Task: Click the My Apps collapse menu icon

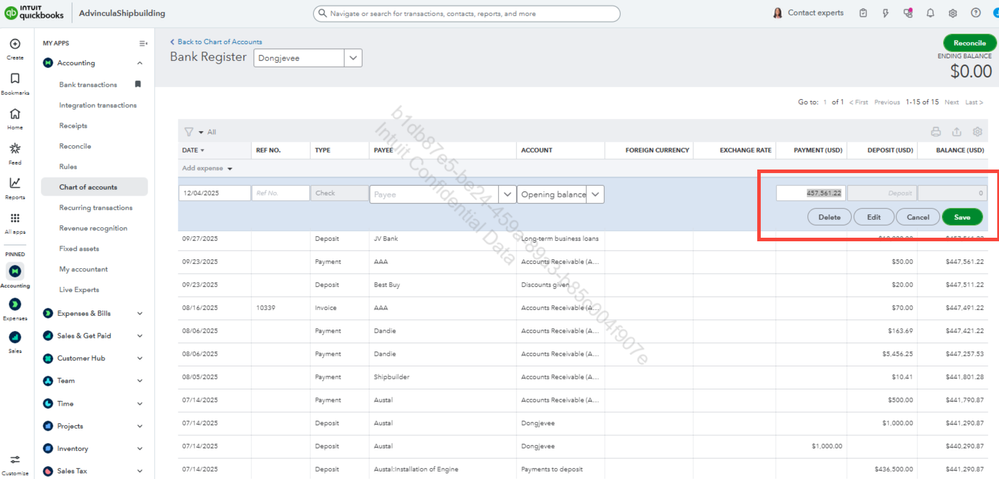Action: tap(143, 43)
